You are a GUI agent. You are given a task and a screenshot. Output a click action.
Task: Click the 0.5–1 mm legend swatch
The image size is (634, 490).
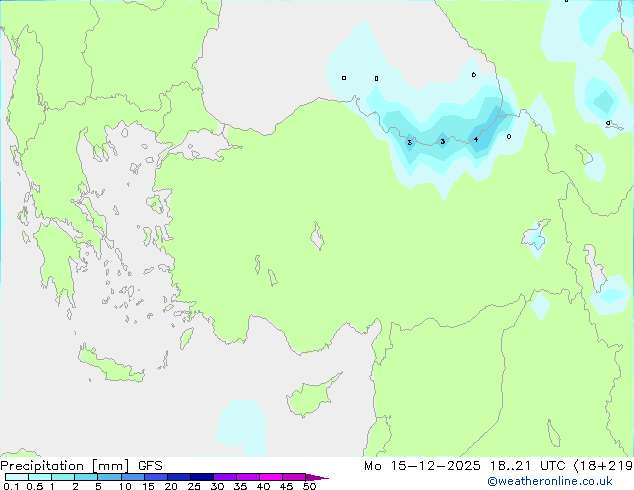tap(40, 477)
